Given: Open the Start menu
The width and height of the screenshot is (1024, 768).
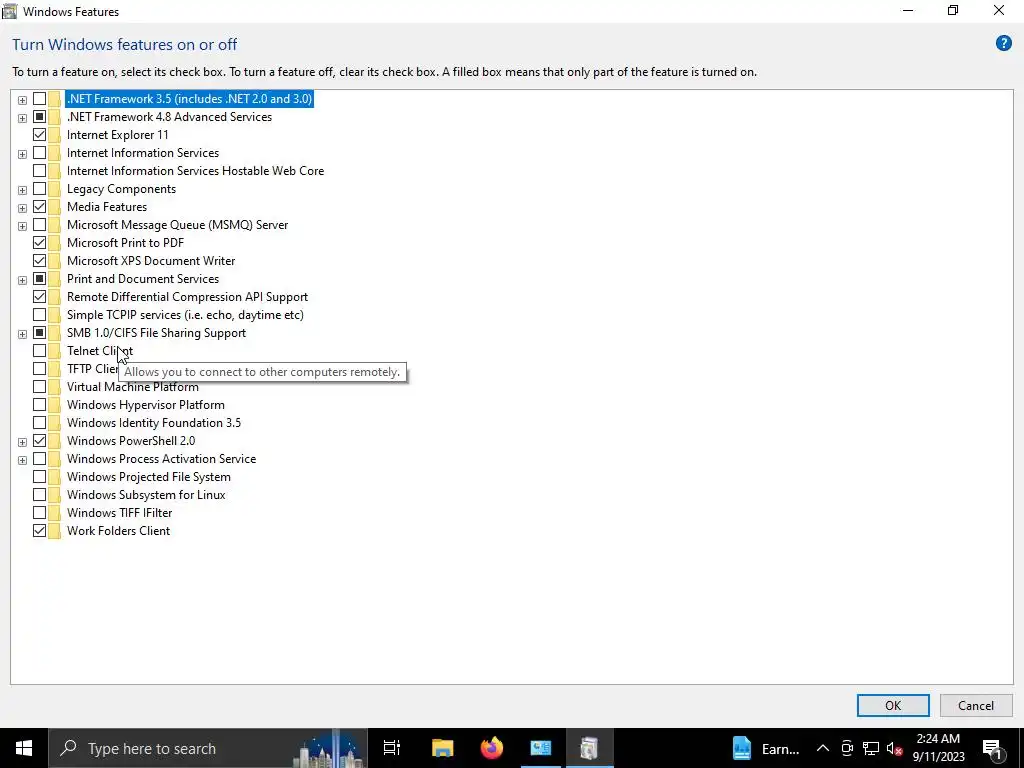Looking at the screenshot, I should click(x=24, y=748).
